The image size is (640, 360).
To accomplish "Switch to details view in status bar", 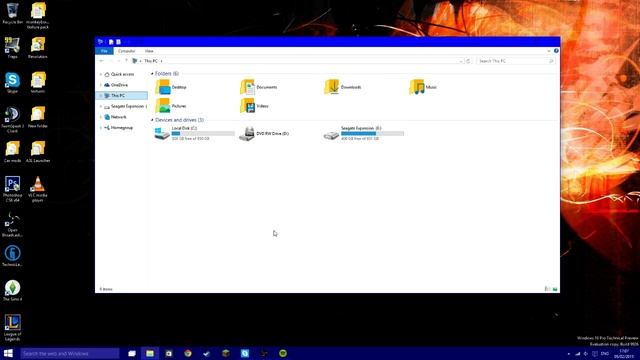I will [x=547, y=289].
